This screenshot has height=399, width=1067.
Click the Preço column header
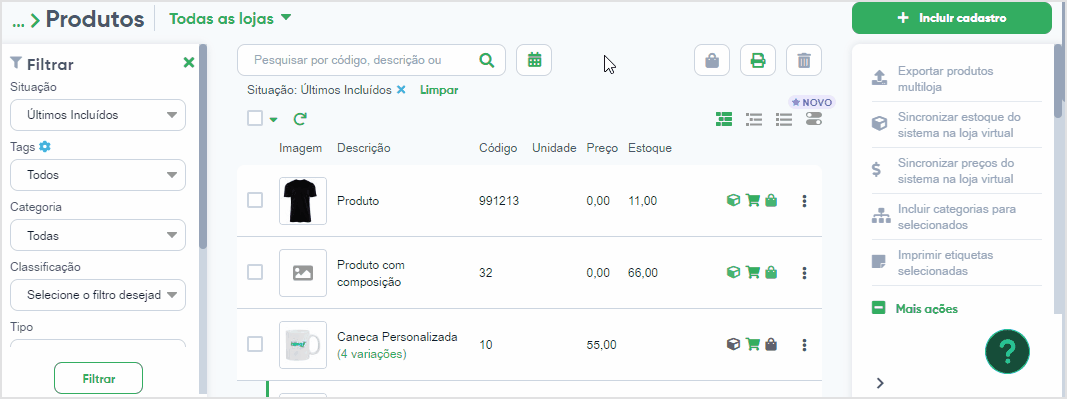[602, 148]
